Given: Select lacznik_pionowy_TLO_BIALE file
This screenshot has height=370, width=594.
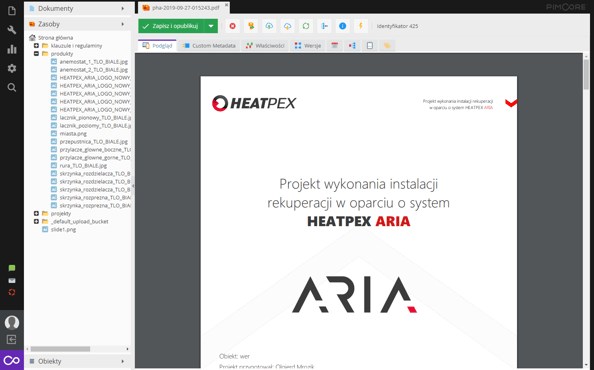Looking at the screenshot, I should click(95, 117).
